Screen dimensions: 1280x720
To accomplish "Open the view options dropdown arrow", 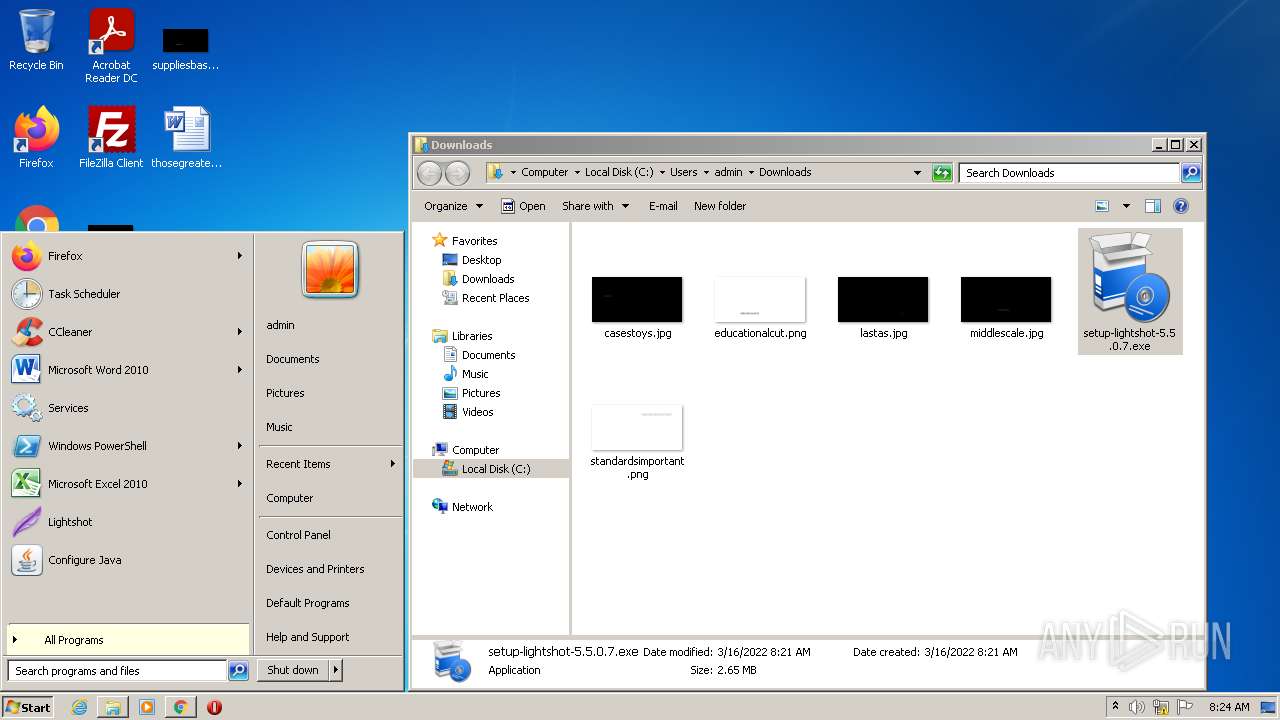I will click(x=1126, y=206).
